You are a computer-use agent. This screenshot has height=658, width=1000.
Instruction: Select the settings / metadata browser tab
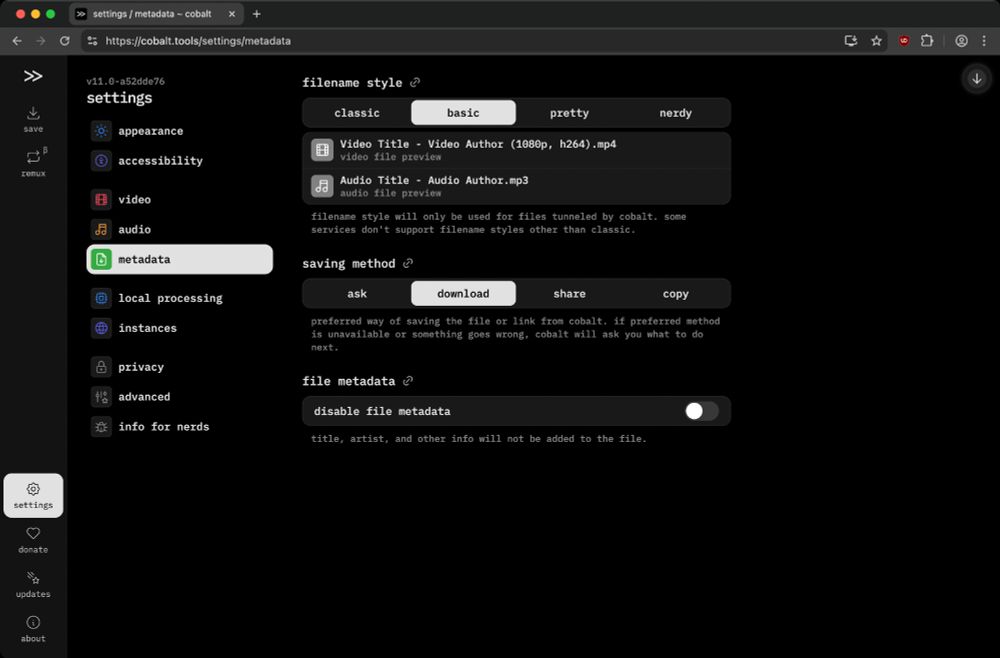(x=156, y=14)
